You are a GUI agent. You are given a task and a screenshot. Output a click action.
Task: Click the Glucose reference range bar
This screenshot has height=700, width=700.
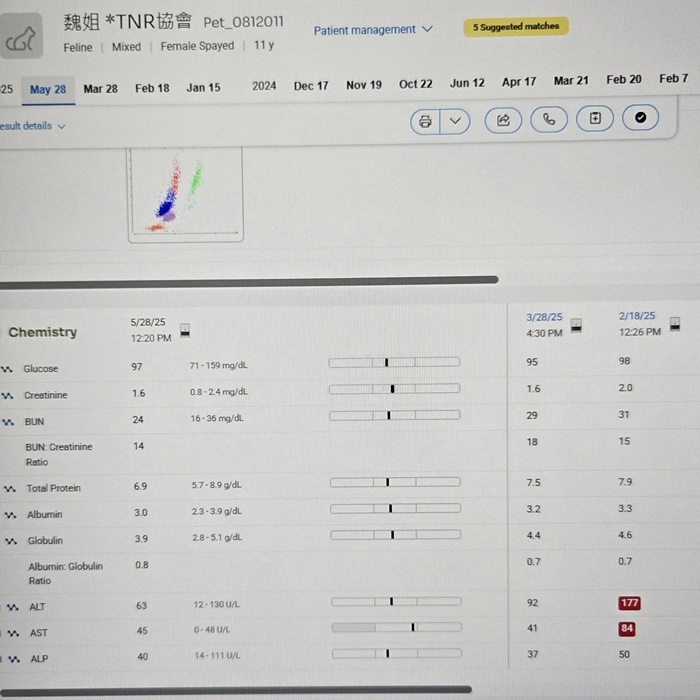[x=394, y=362]
